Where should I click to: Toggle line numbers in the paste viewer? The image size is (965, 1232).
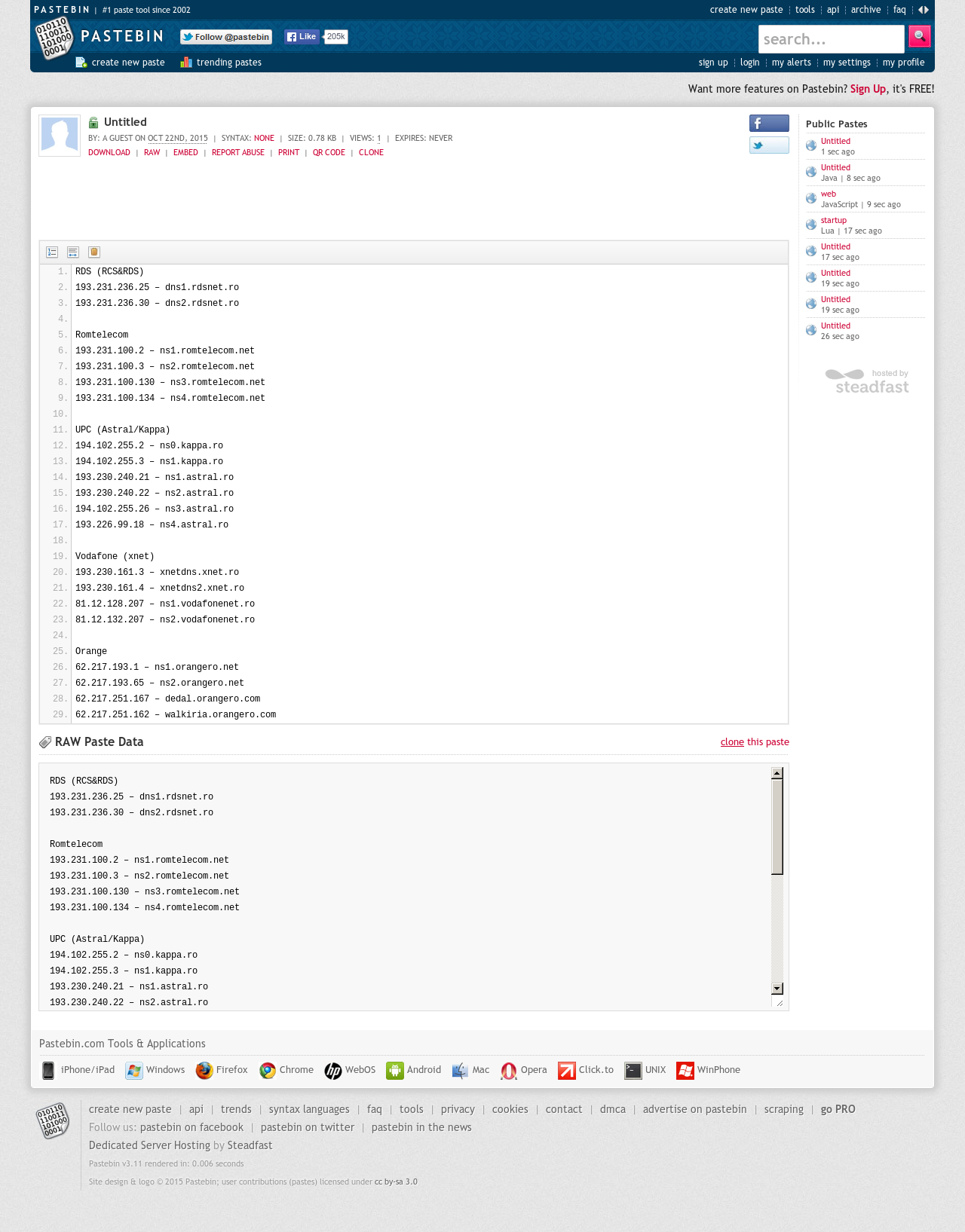click(52, 252)
